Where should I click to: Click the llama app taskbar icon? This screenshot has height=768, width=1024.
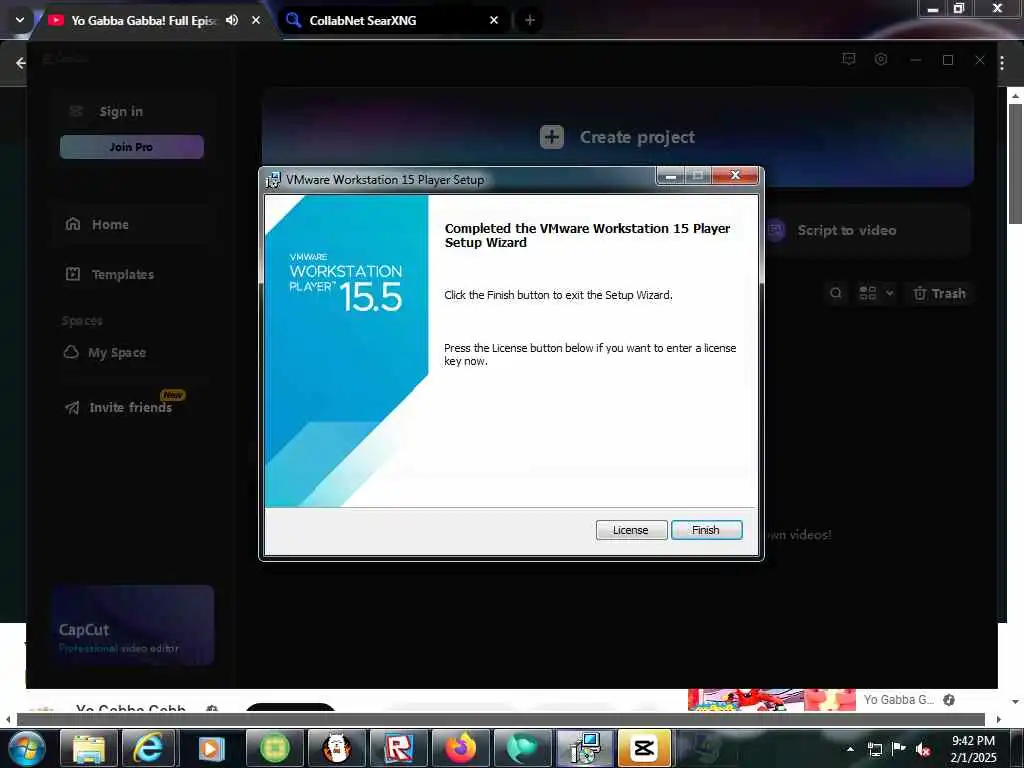coord(337,748)
